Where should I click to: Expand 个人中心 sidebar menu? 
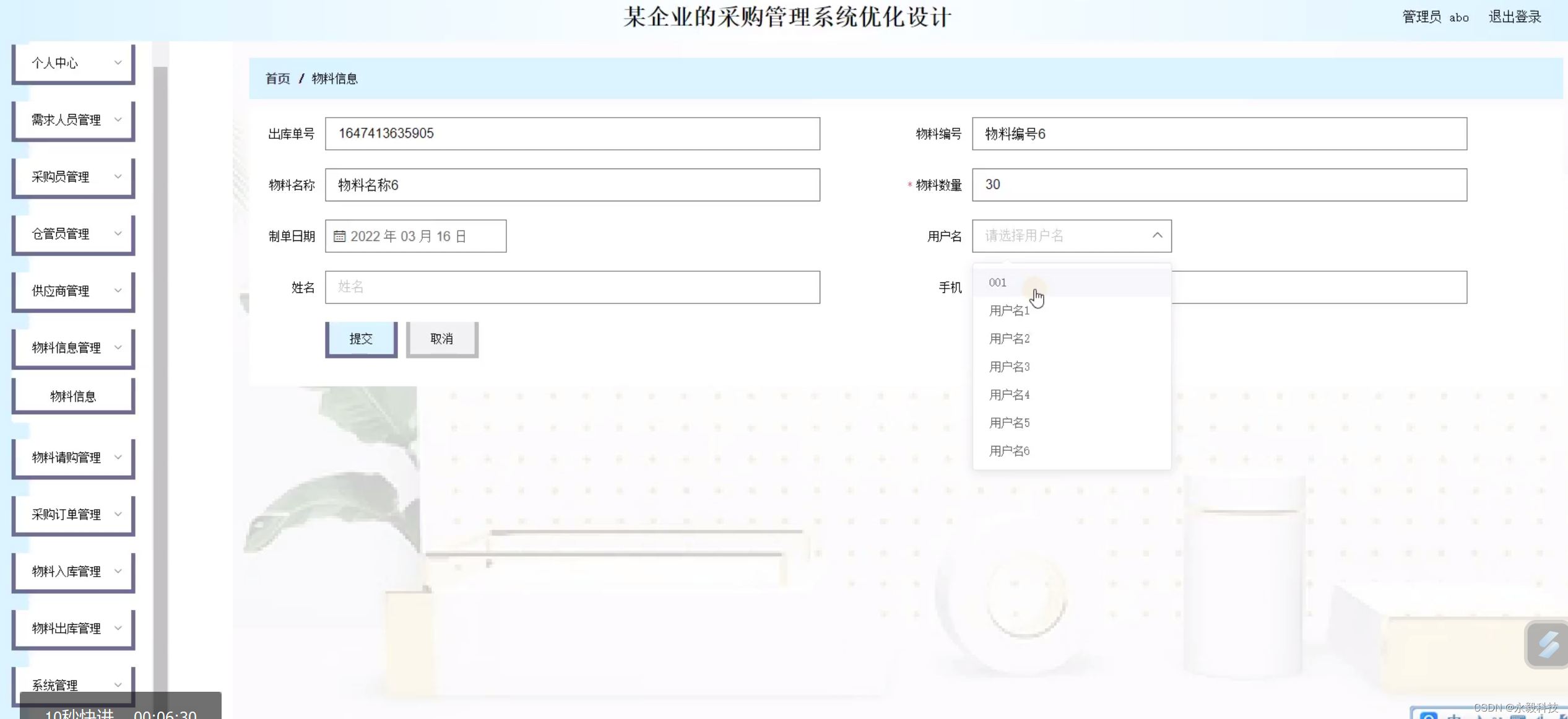click(73, 63)
